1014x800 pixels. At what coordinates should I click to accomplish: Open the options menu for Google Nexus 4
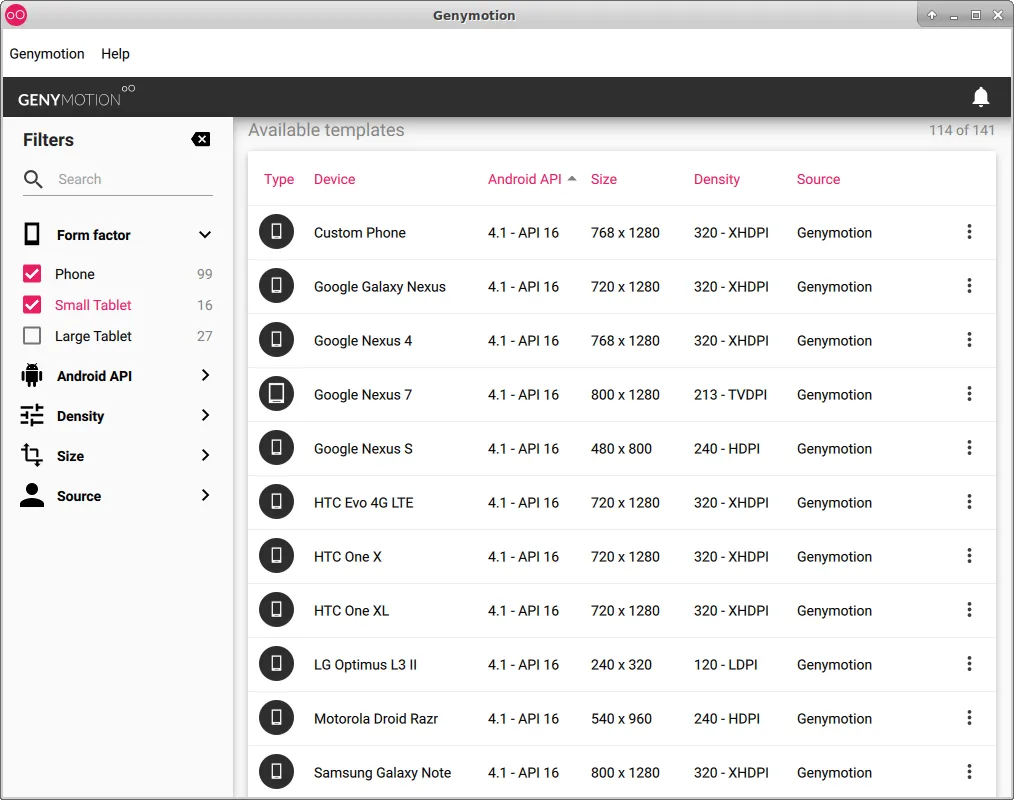point(969,340)
